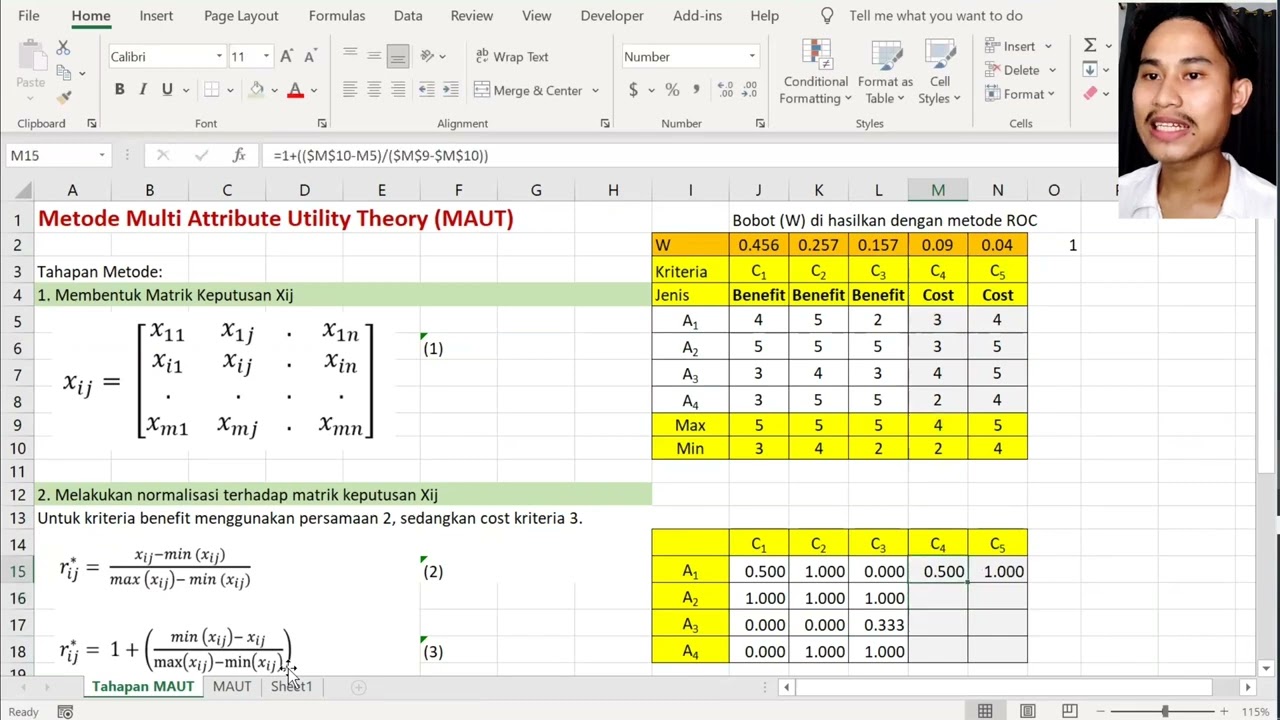1280x720 pixels.
Task: Align text left
Action: pyautogui.click(x=350, y=90)
